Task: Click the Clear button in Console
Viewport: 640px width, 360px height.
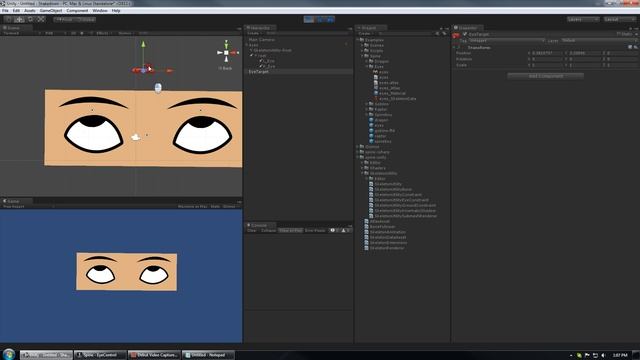Action: tap(252, 231)
